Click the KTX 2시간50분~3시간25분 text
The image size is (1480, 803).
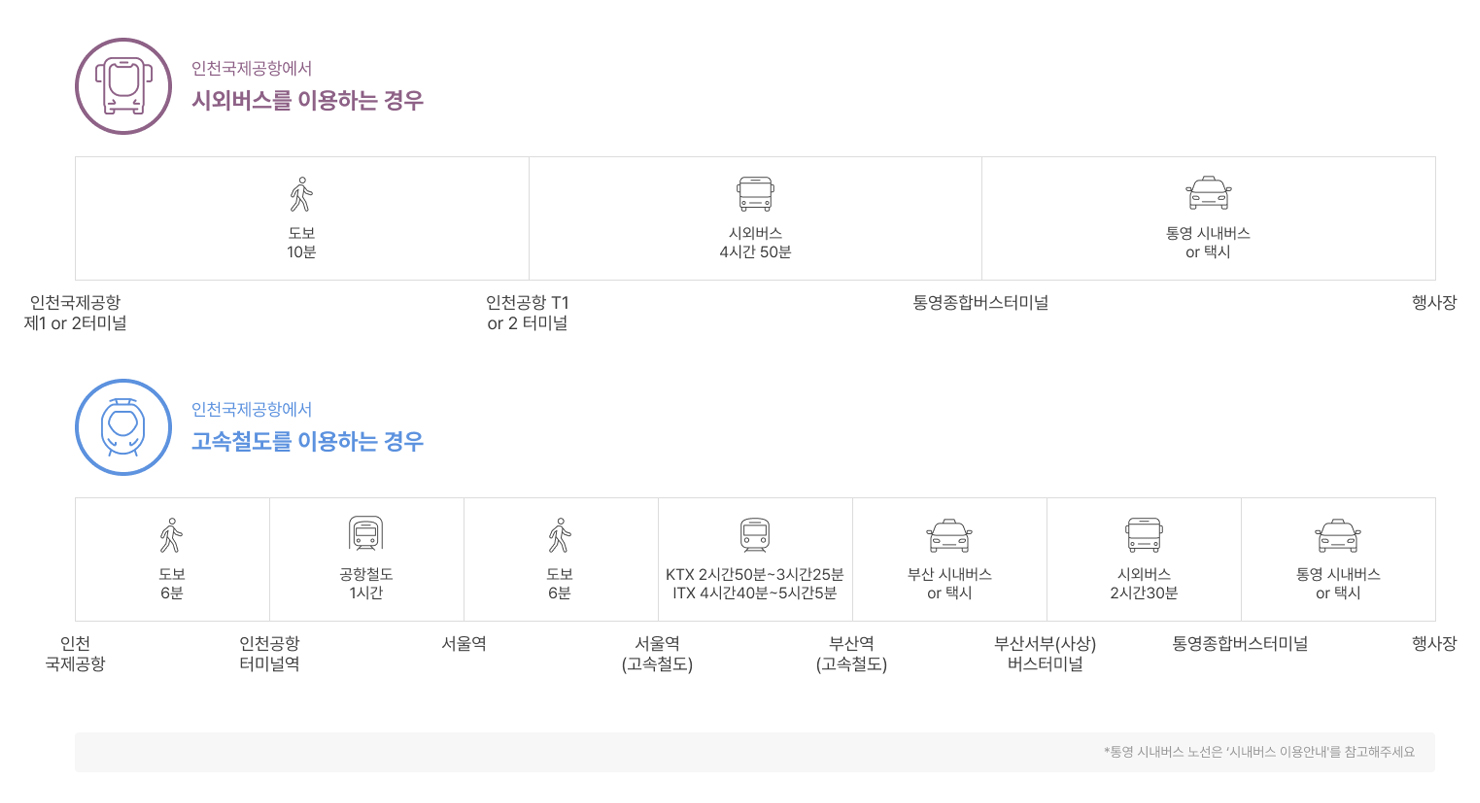pyautogui.click(x=754, y=574)
